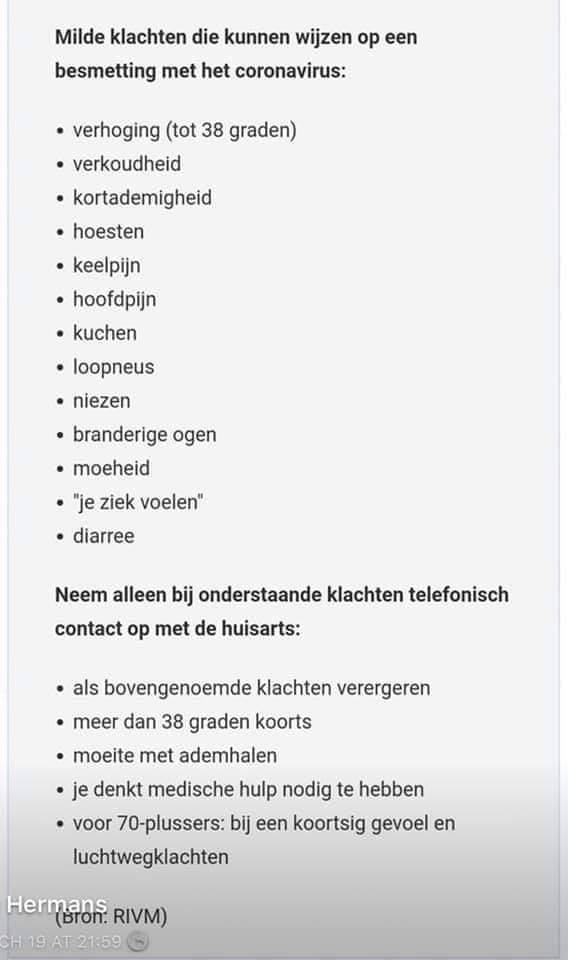Select the 'diarree' list item
Viewport: 568px width, 960px height.
click(x=103, y=536)
